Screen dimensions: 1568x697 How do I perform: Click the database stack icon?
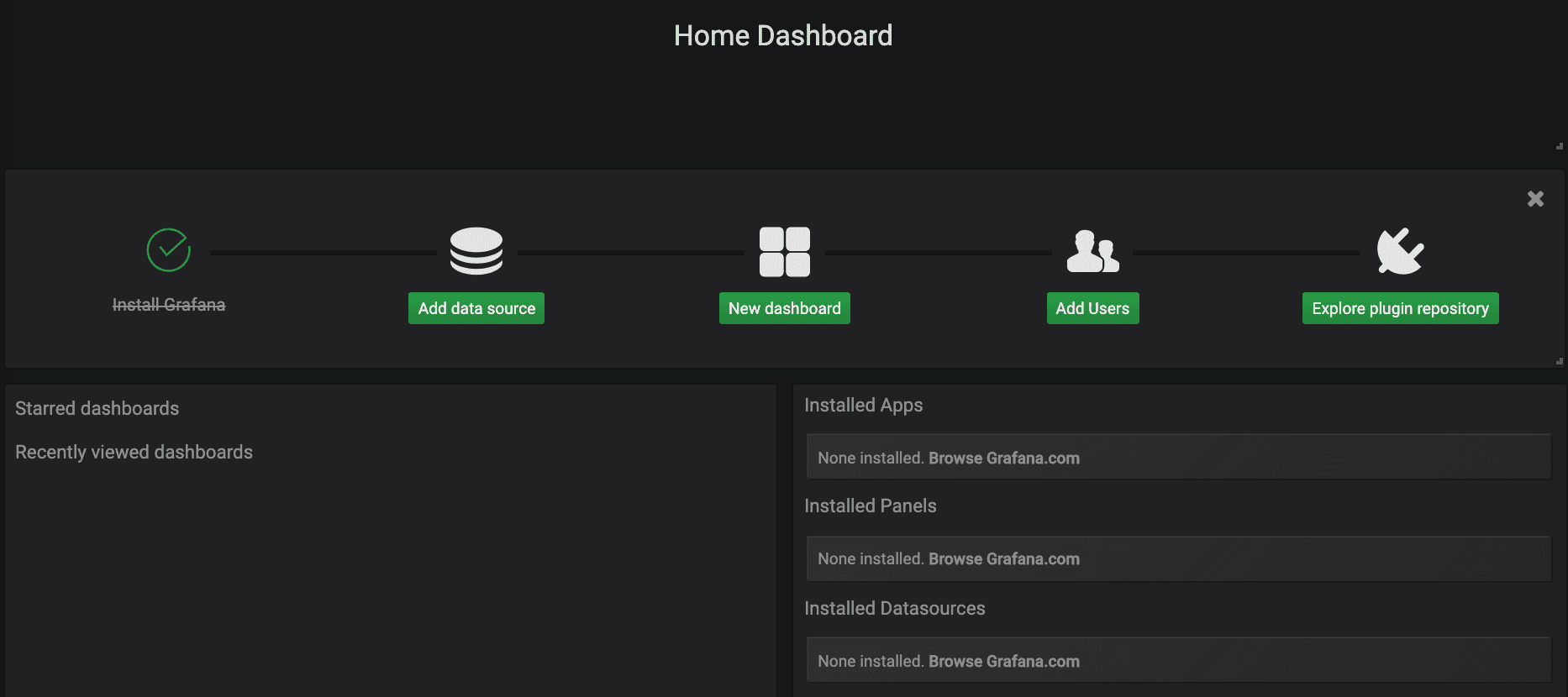476,251
